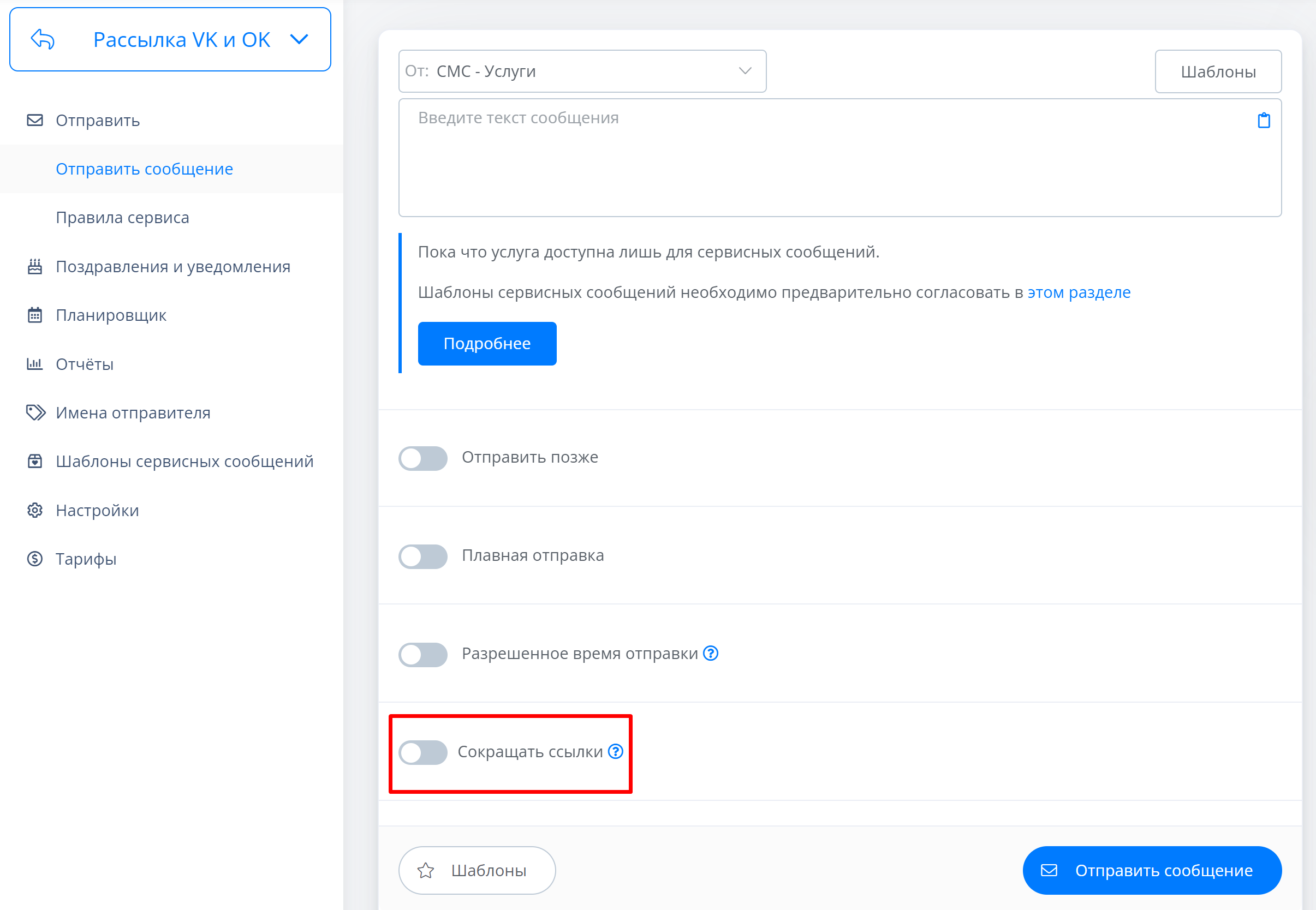1316x910 pixels.
Task: Click the clipboard paste icon in message field
Action: tap(1264, 121)
